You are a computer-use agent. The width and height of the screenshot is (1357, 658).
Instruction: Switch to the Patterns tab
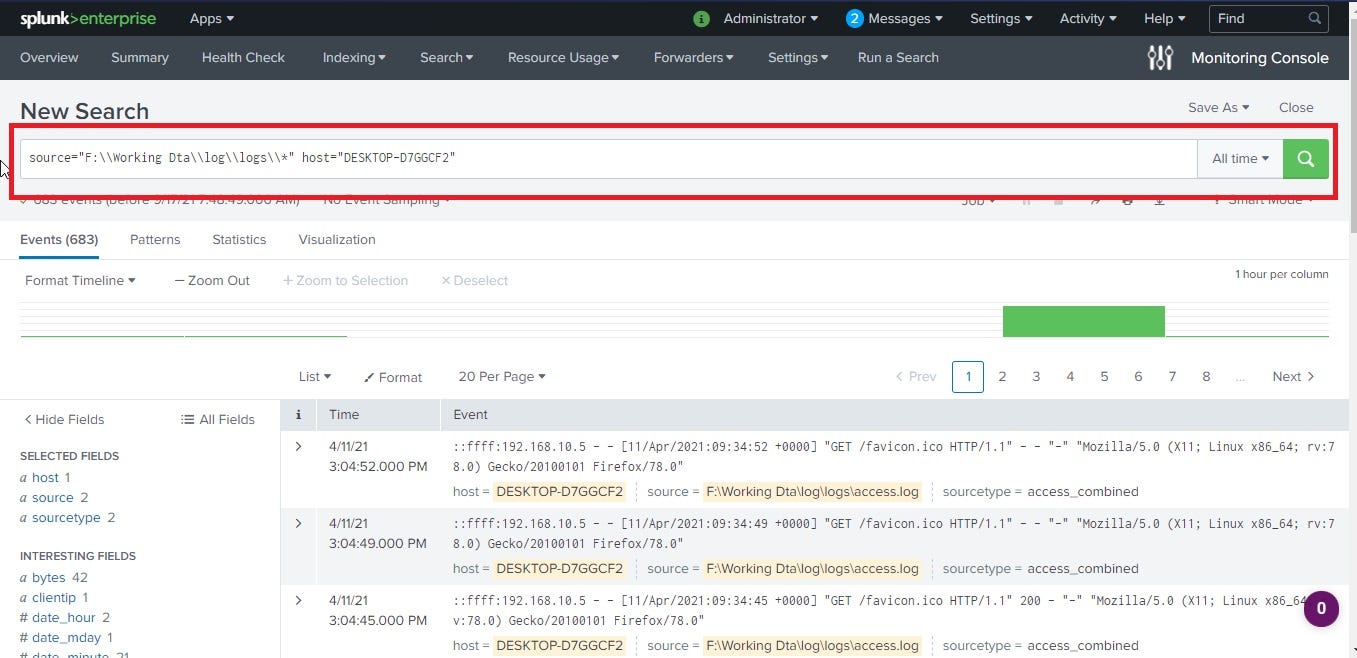(x=154, y=239)
